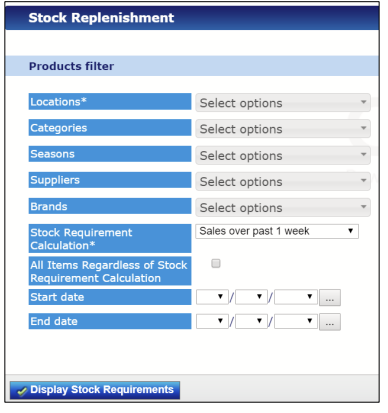
Task: Expand the Seasons select options dropdown
Action: coord(283,155)
